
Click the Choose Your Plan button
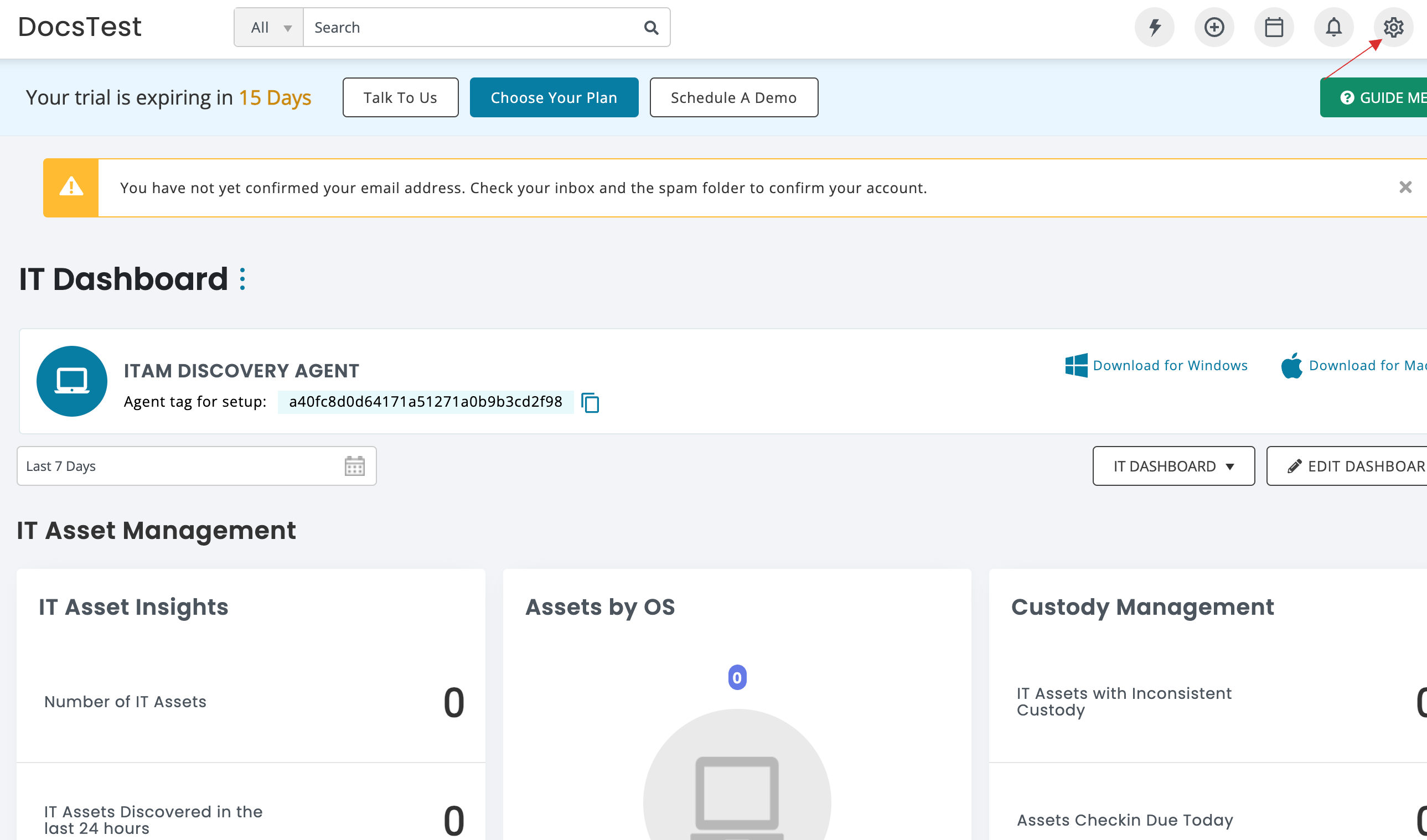tap(553, 97)
